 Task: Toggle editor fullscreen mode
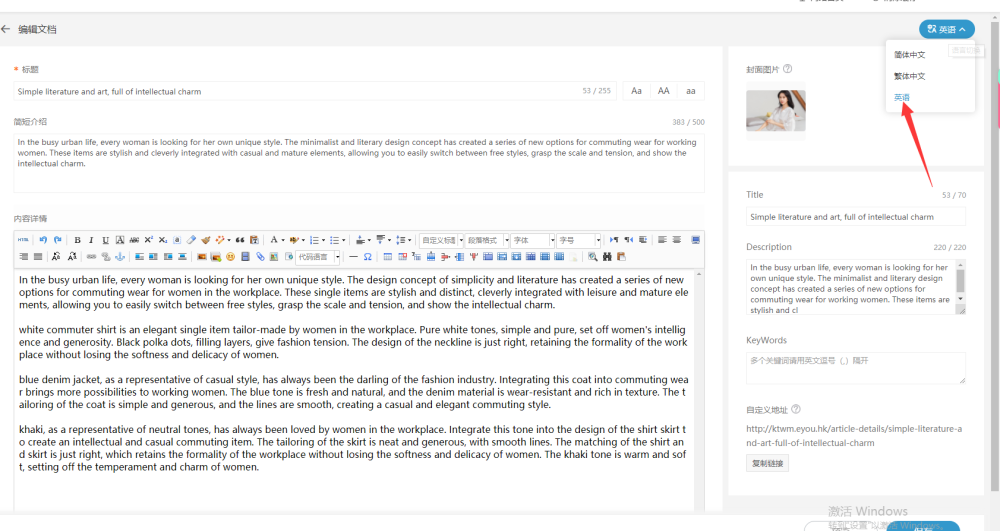pos(696,240)
